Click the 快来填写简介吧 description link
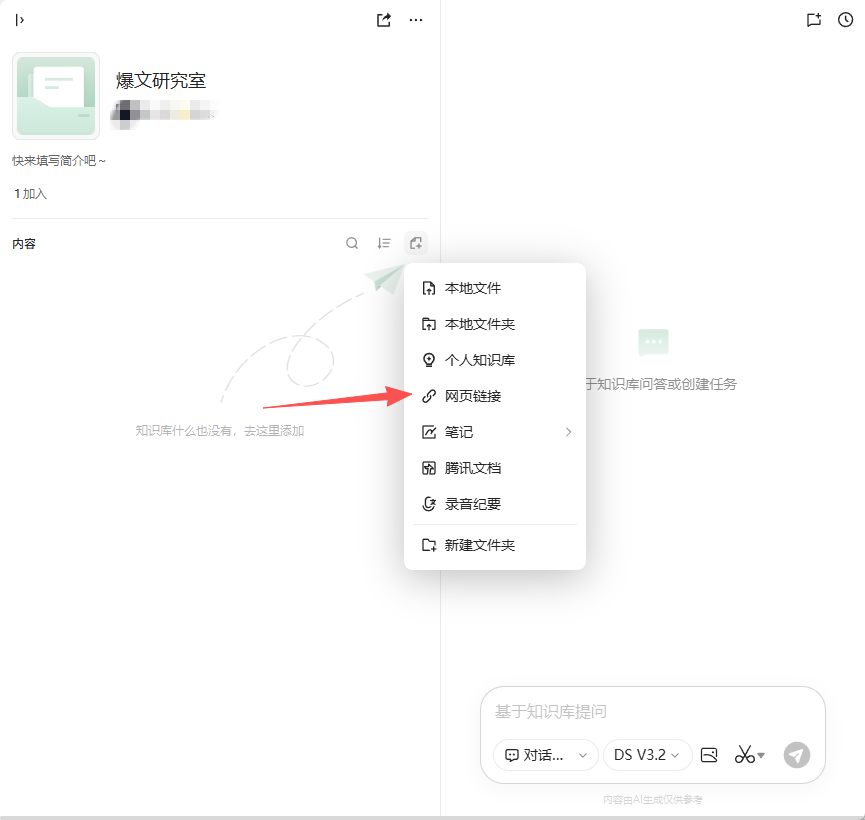Screen dimensions: 865x820 (59, 160)
